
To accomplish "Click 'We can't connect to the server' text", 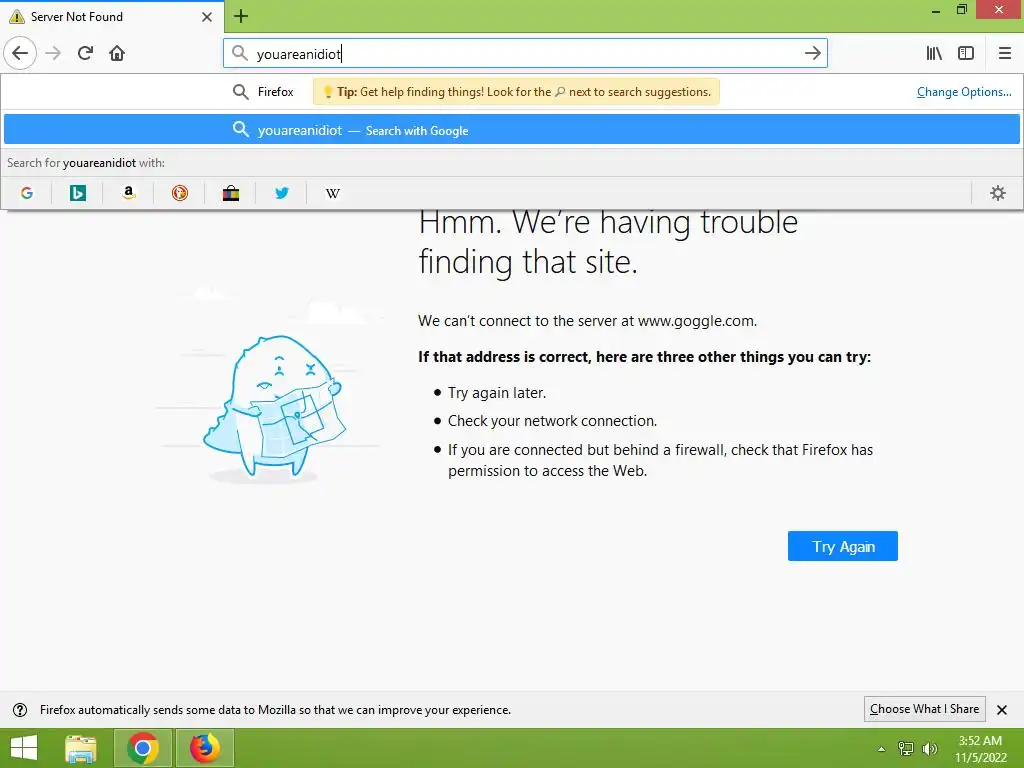I will [587, 321].
